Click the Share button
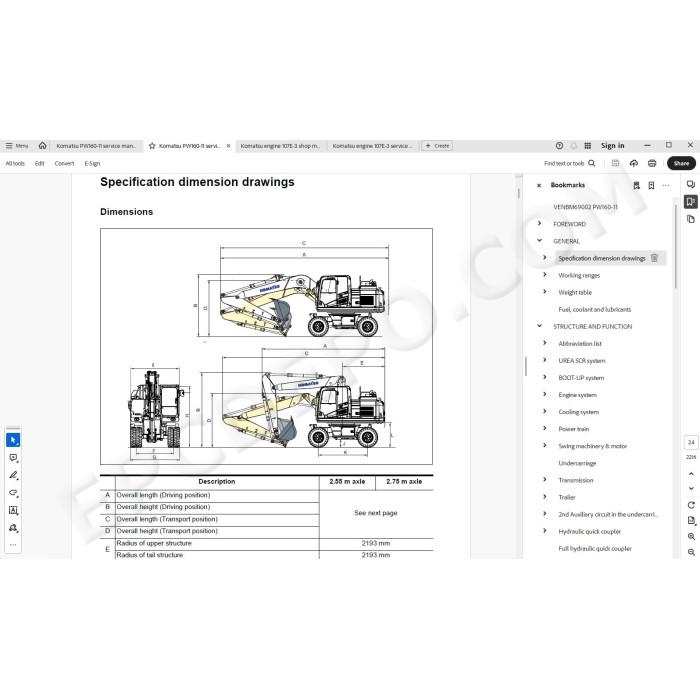Viewport: 700px width, 700px height. point(681,163)
